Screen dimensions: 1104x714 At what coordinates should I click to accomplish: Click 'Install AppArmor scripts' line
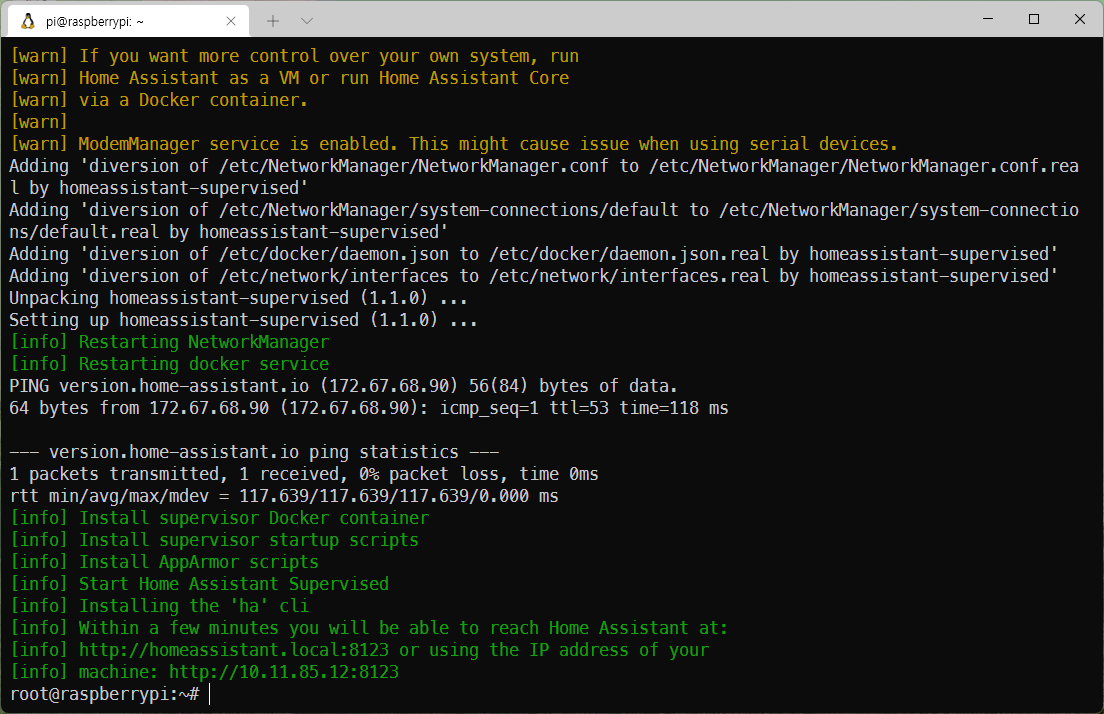click(x=164, y=562)
